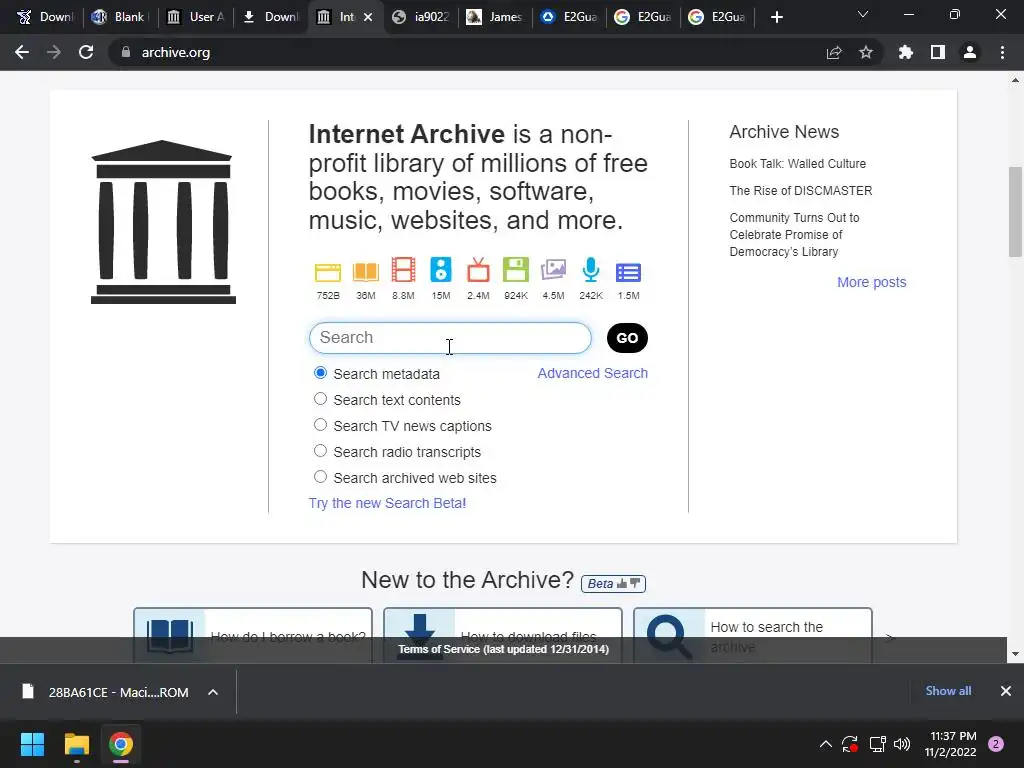1024x768 pixels.
Task: Go back with browser back arrow
Action: point(22,52)
